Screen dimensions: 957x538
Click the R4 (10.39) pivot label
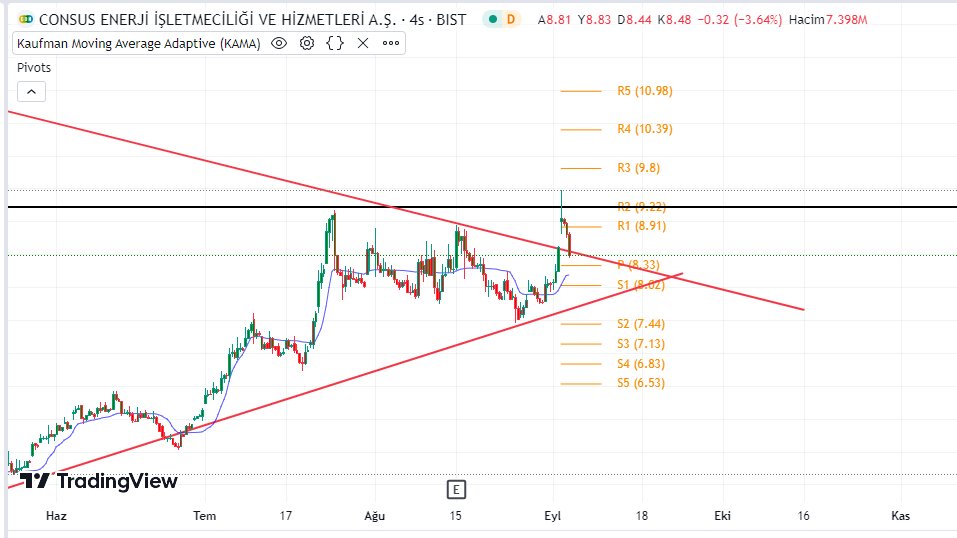(645, 129)
